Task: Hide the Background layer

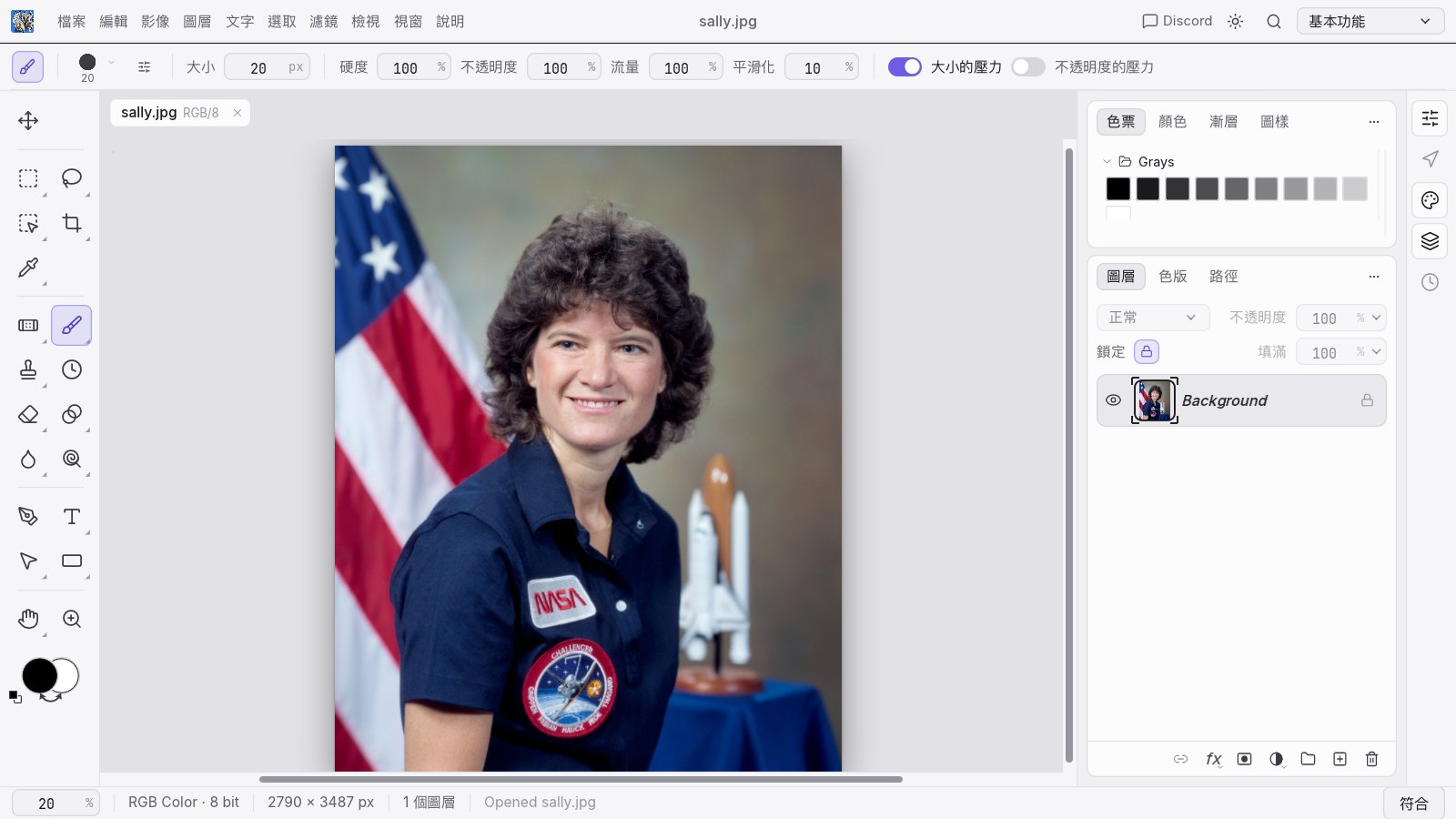Action: click(x=1113, y=400)
